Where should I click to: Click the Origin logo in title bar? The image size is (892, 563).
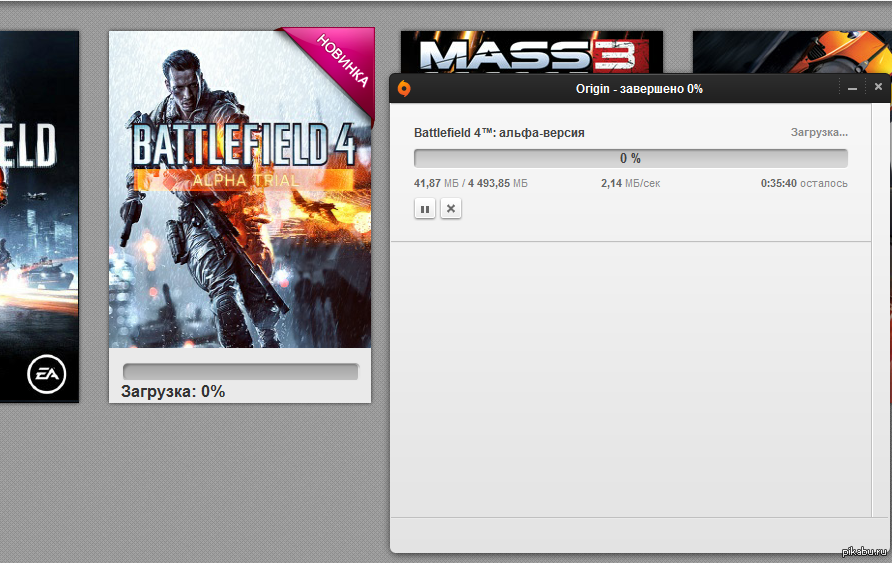(x=404, y=89)
